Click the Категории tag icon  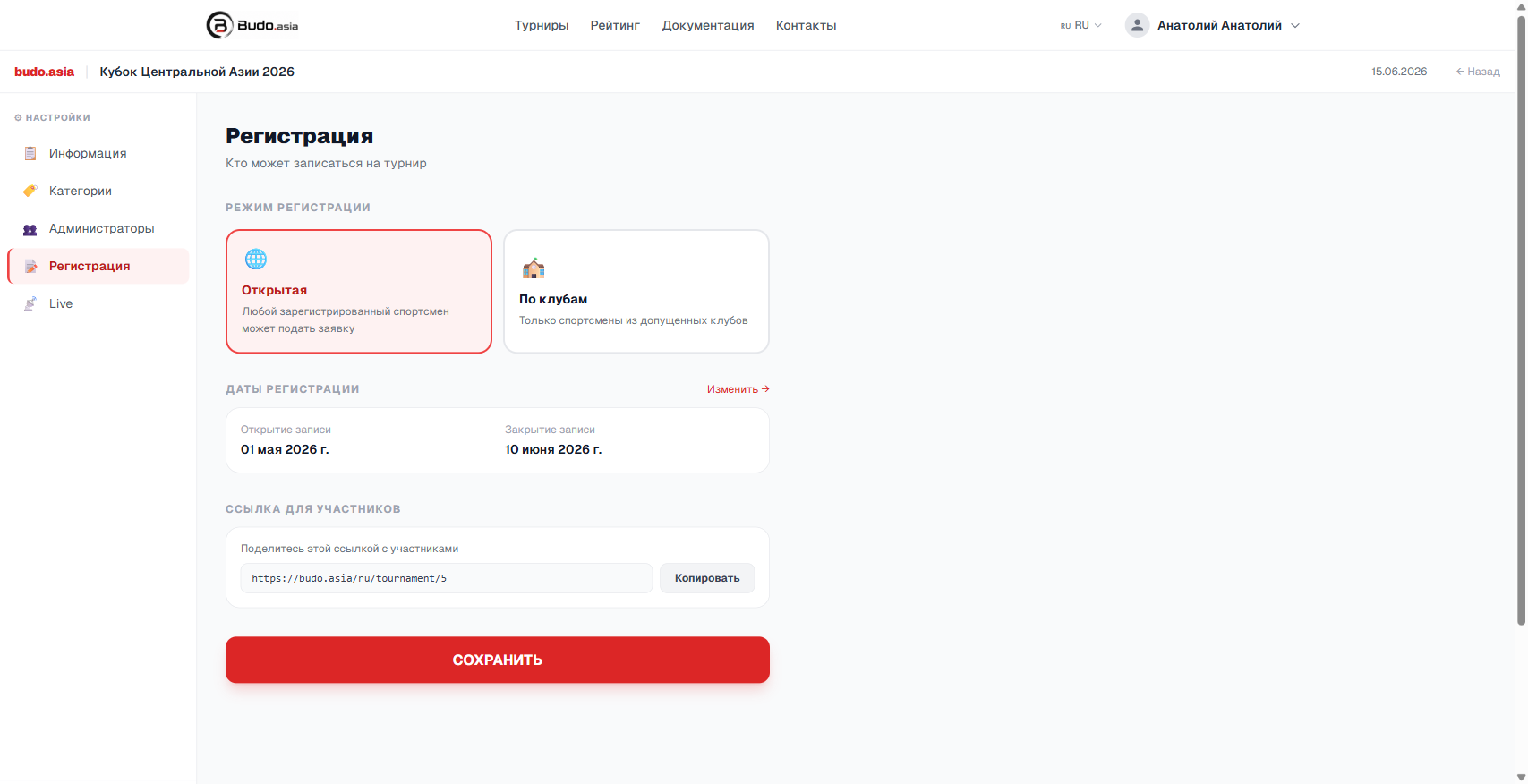[30, 191]
